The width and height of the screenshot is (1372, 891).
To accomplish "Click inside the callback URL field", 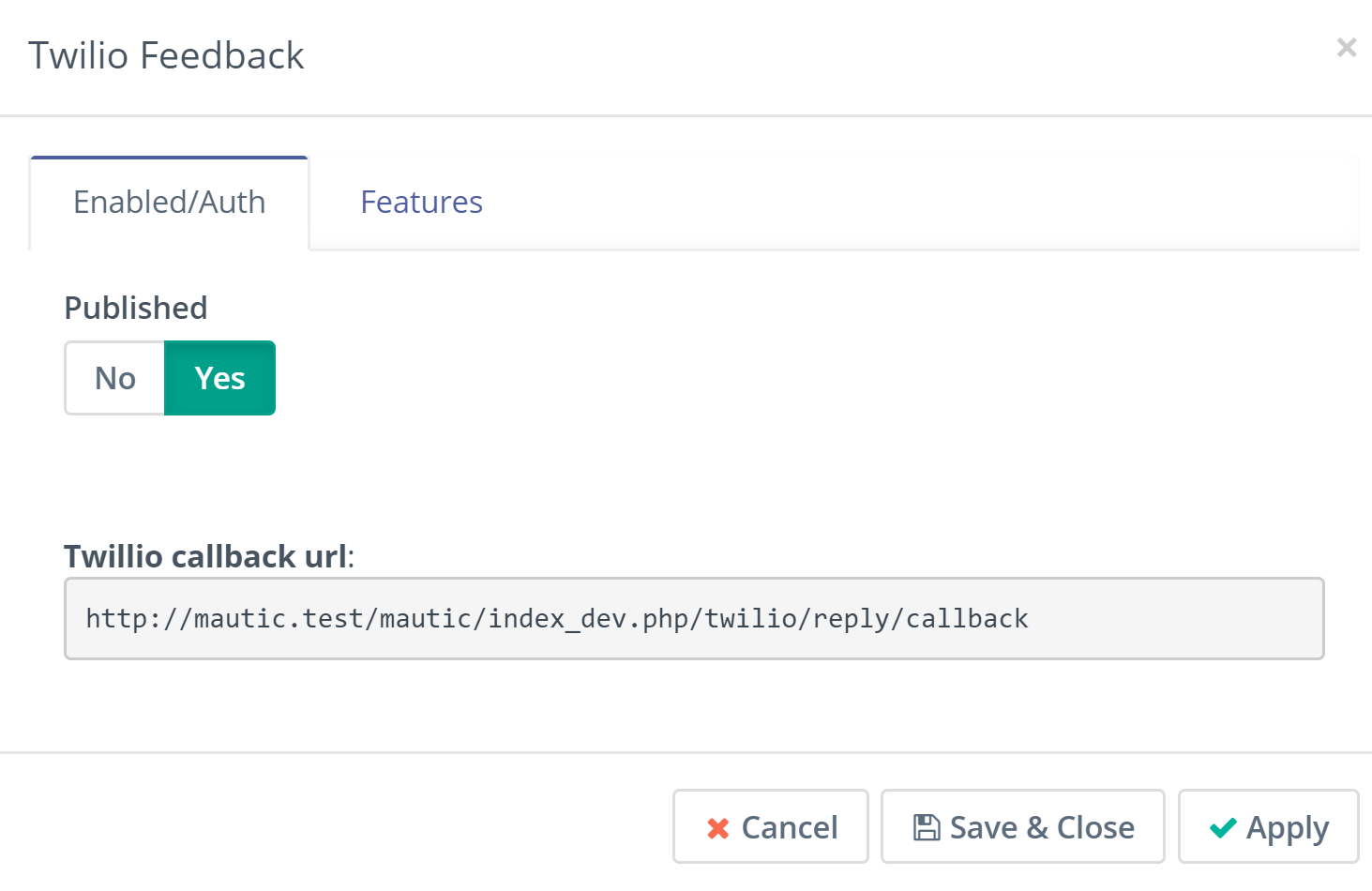I will tap(693, 618).
